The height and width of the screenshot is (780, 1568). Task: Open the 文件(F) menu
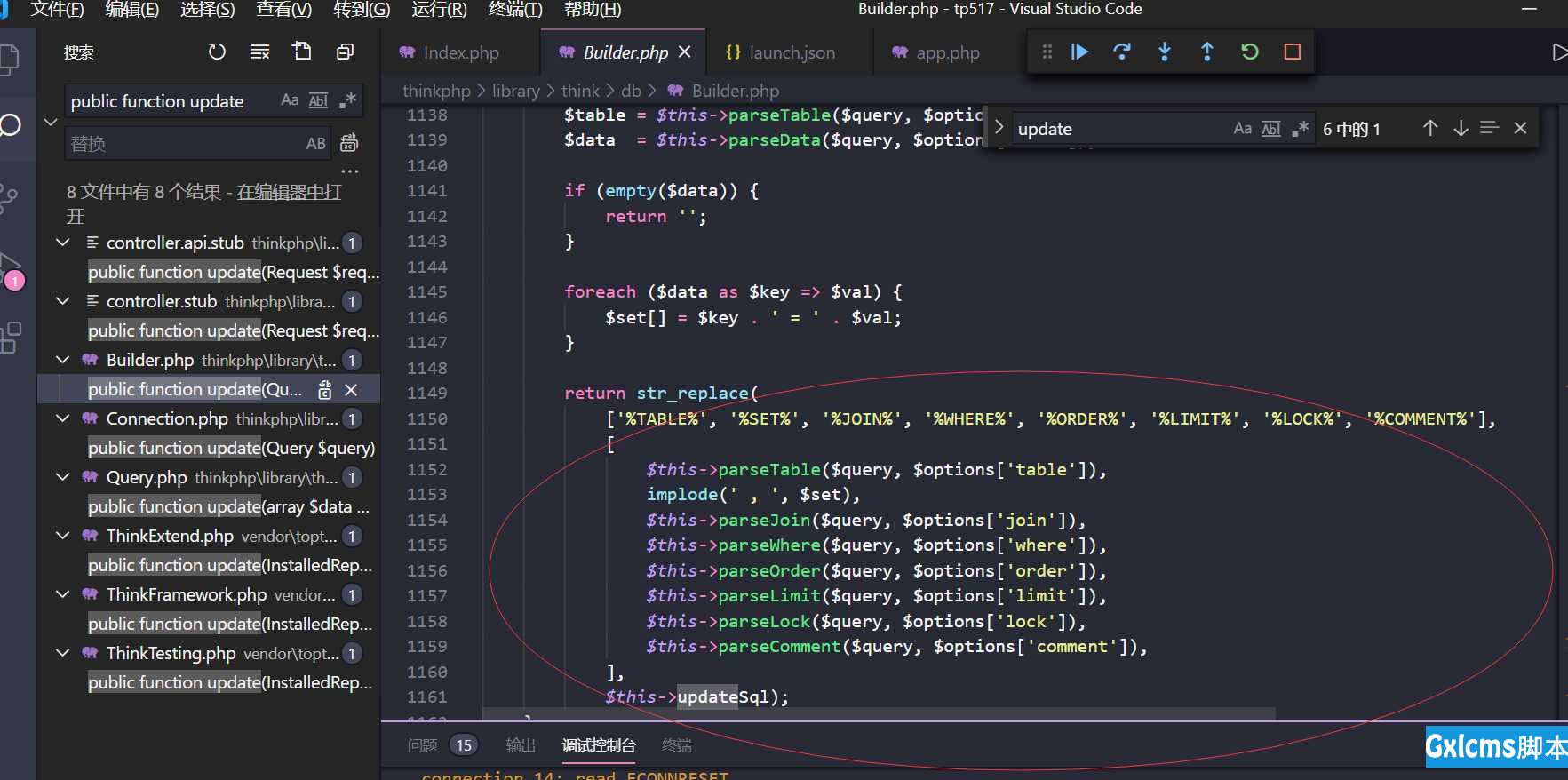tap(57, 9)
